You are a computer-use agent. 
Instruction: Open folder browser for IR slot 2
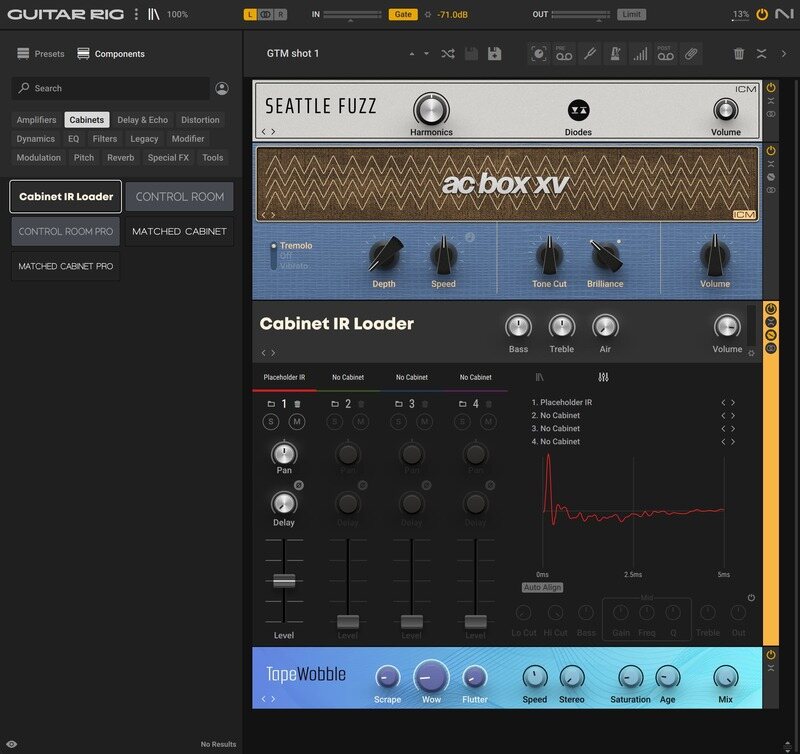[334, 403]
